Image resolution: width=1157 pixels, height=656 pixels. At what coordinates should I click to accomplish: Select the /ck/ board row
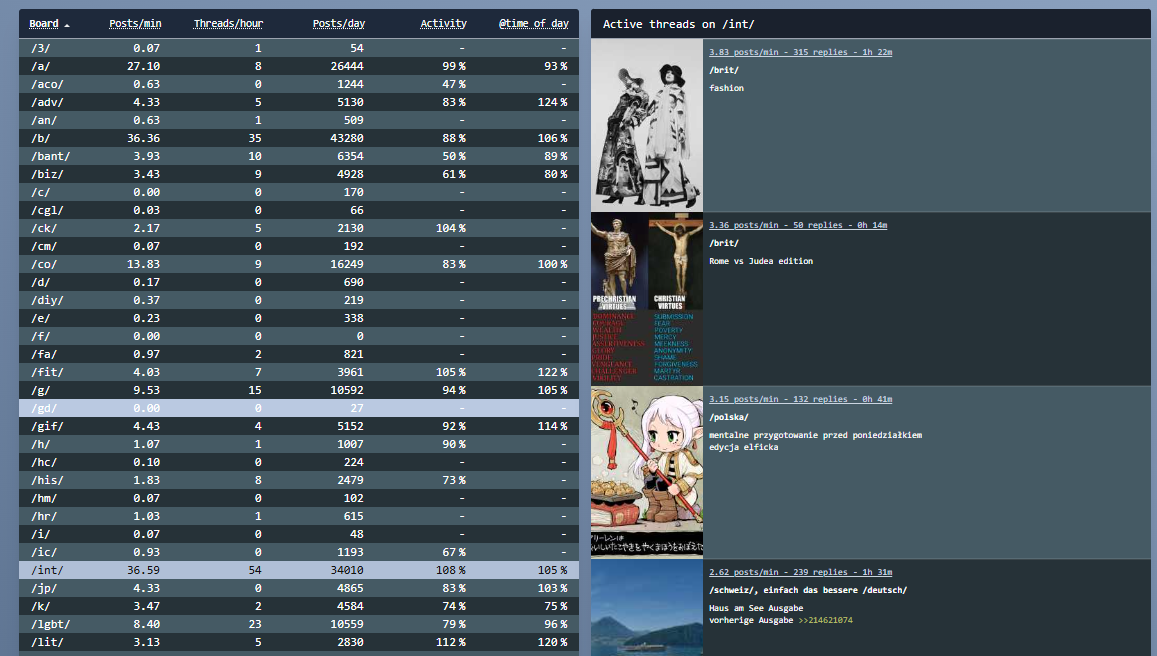coord(299,228)
